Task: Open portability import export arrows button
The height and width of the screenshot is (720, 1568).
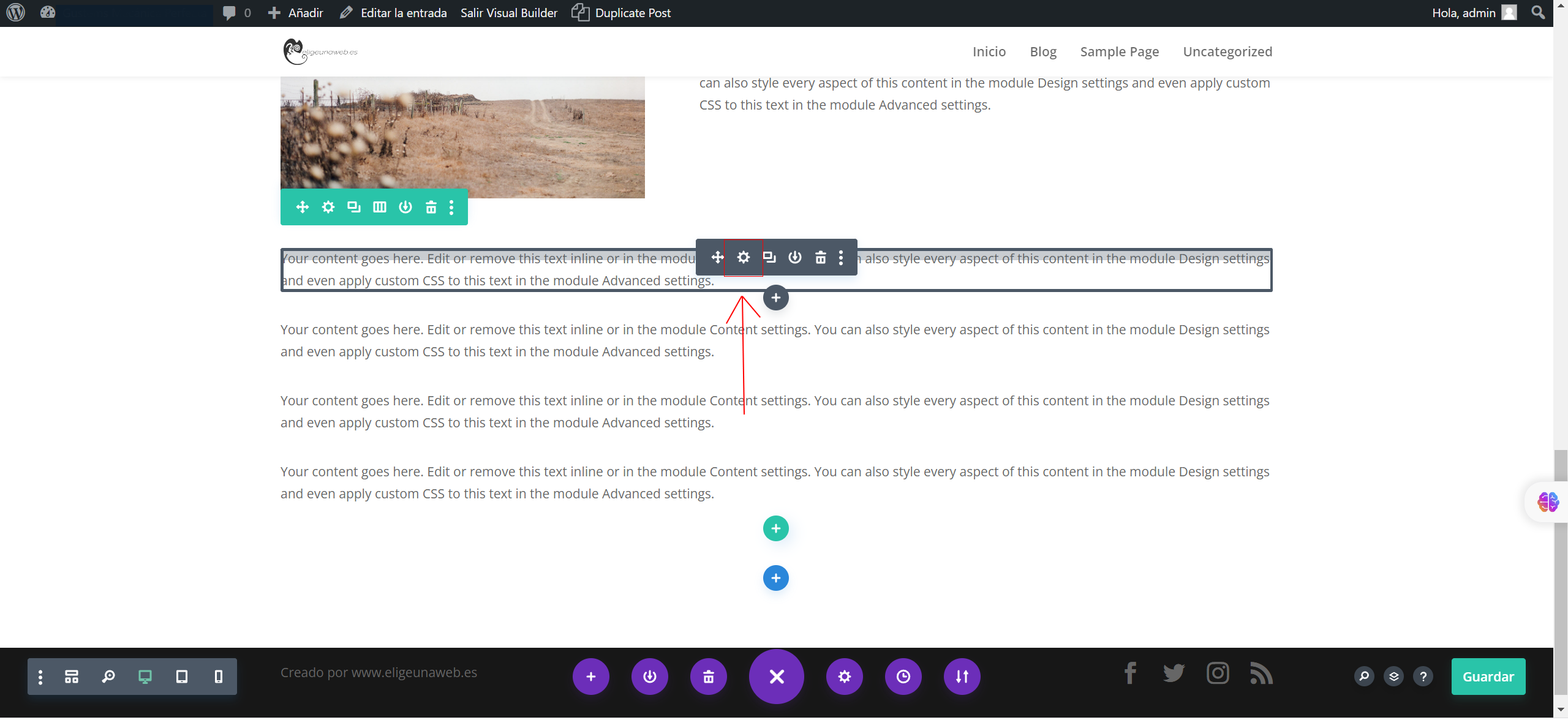Action: (962, 677)
